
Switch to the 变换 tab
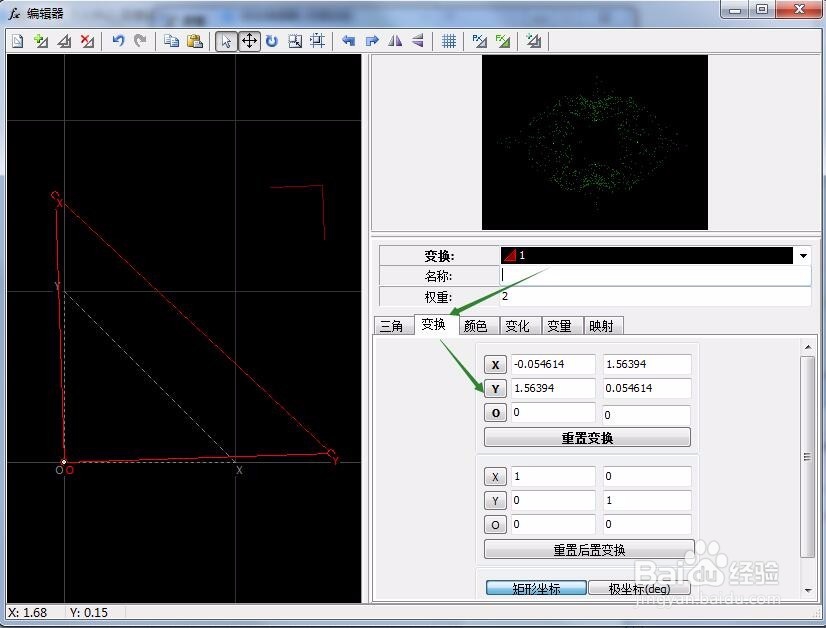434,325
